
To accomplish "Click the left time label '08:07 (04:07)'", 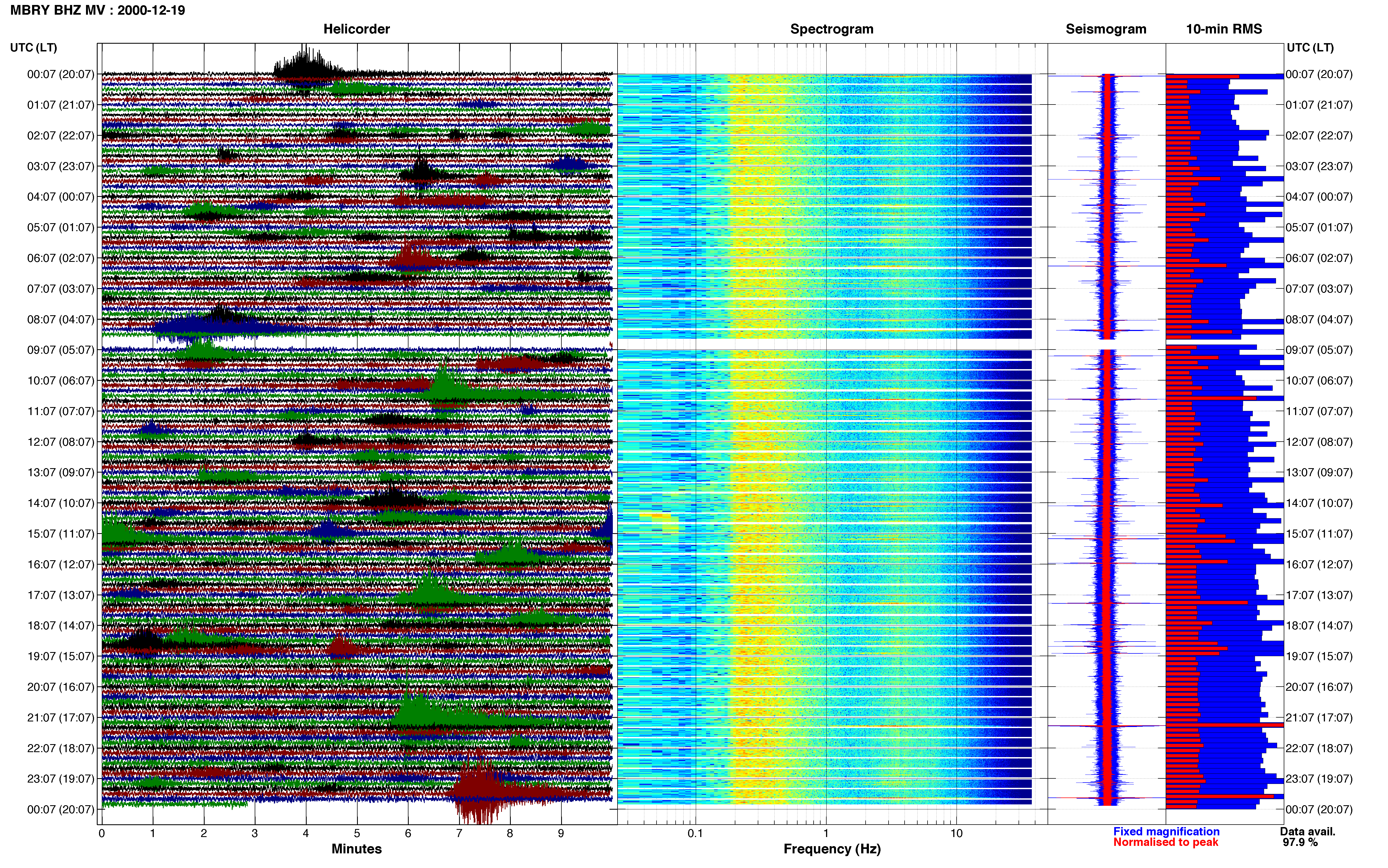I will coord(60,319).
